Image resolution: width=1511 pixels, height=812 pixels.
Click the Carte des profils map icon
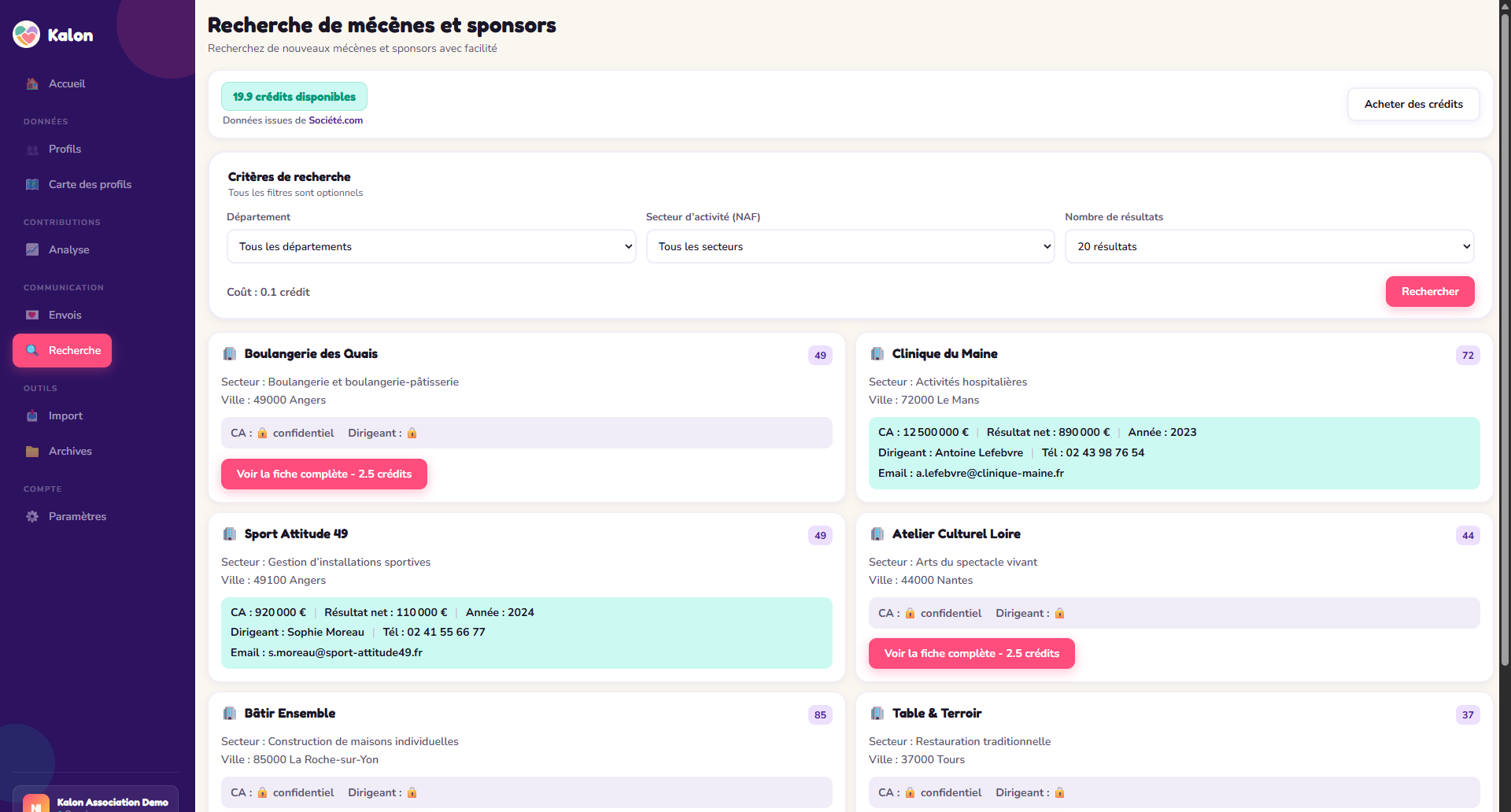click(32, 184)
